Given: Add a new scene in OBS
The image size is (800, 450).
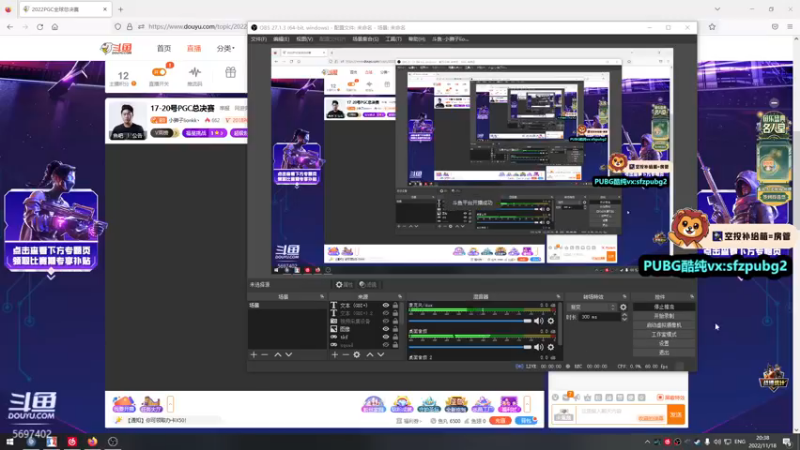Looking at the screenshot, I should click(254, 355).
